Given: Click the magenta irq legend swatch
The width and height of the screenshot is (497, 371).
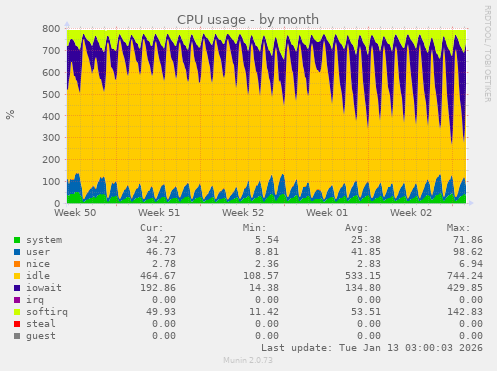Looking at the screenshot, I should 17,300.
